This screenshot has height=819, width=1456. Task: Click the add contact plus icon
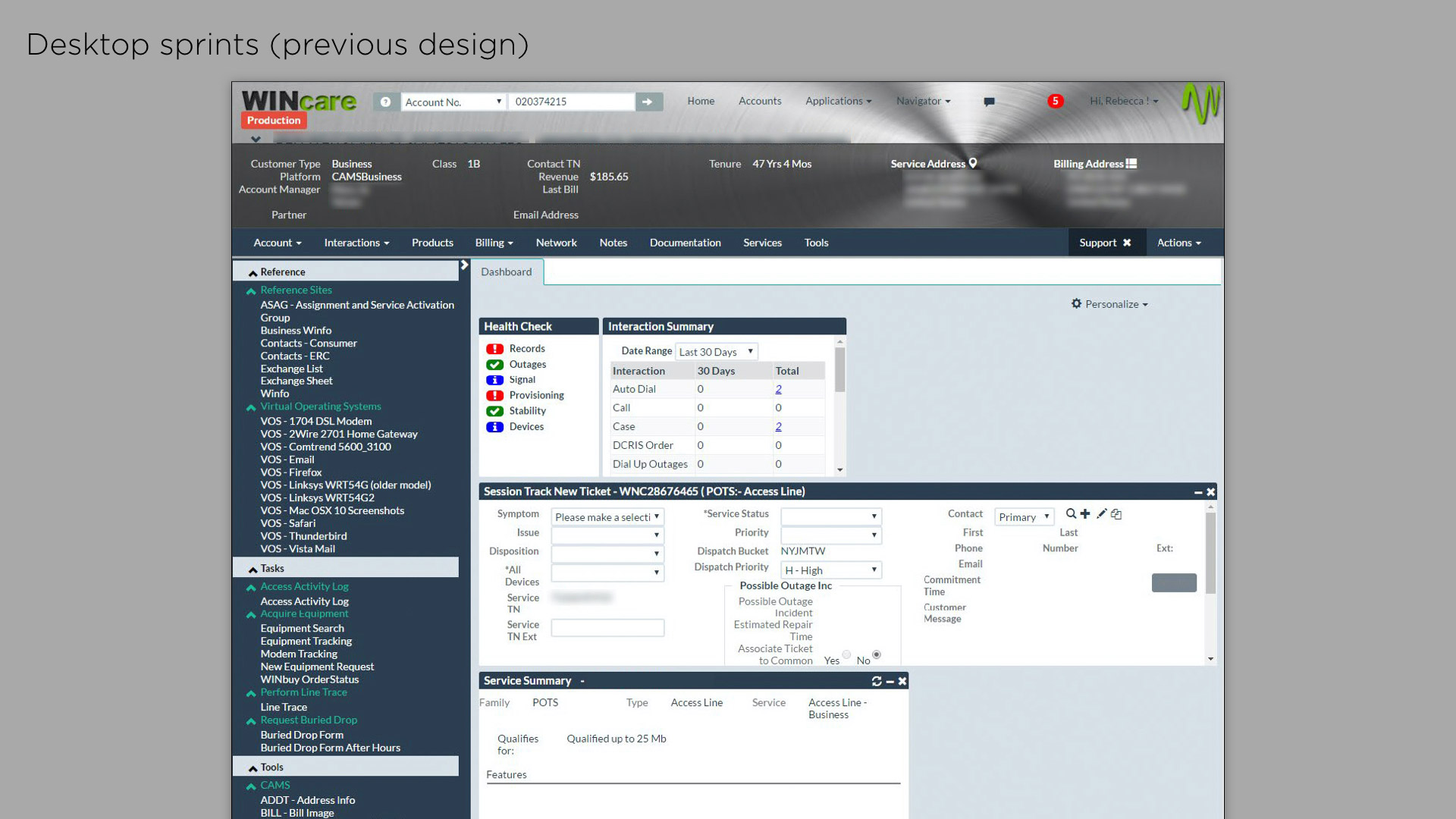pos(1085,514)
